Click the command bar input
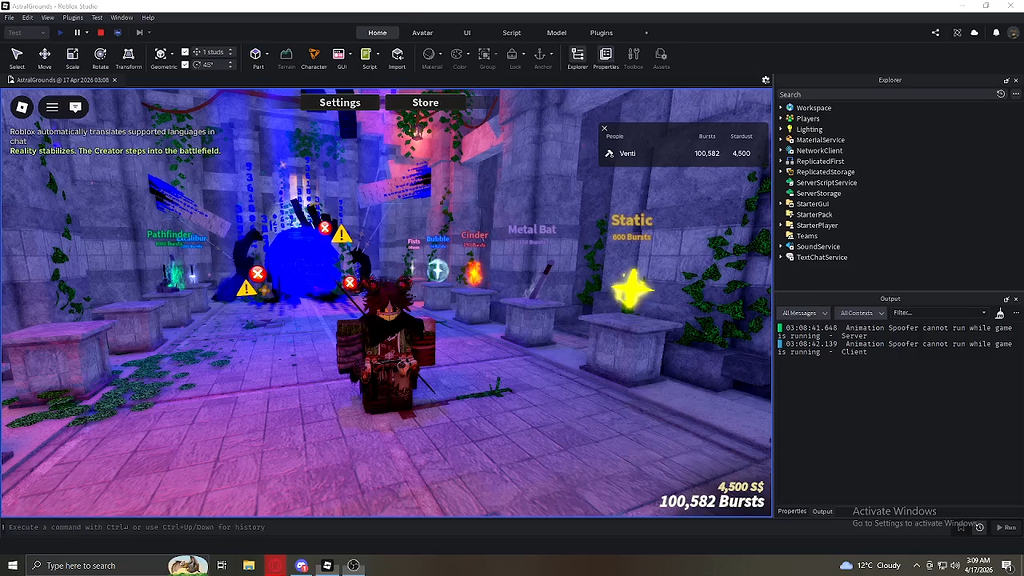 coord(477,527)
